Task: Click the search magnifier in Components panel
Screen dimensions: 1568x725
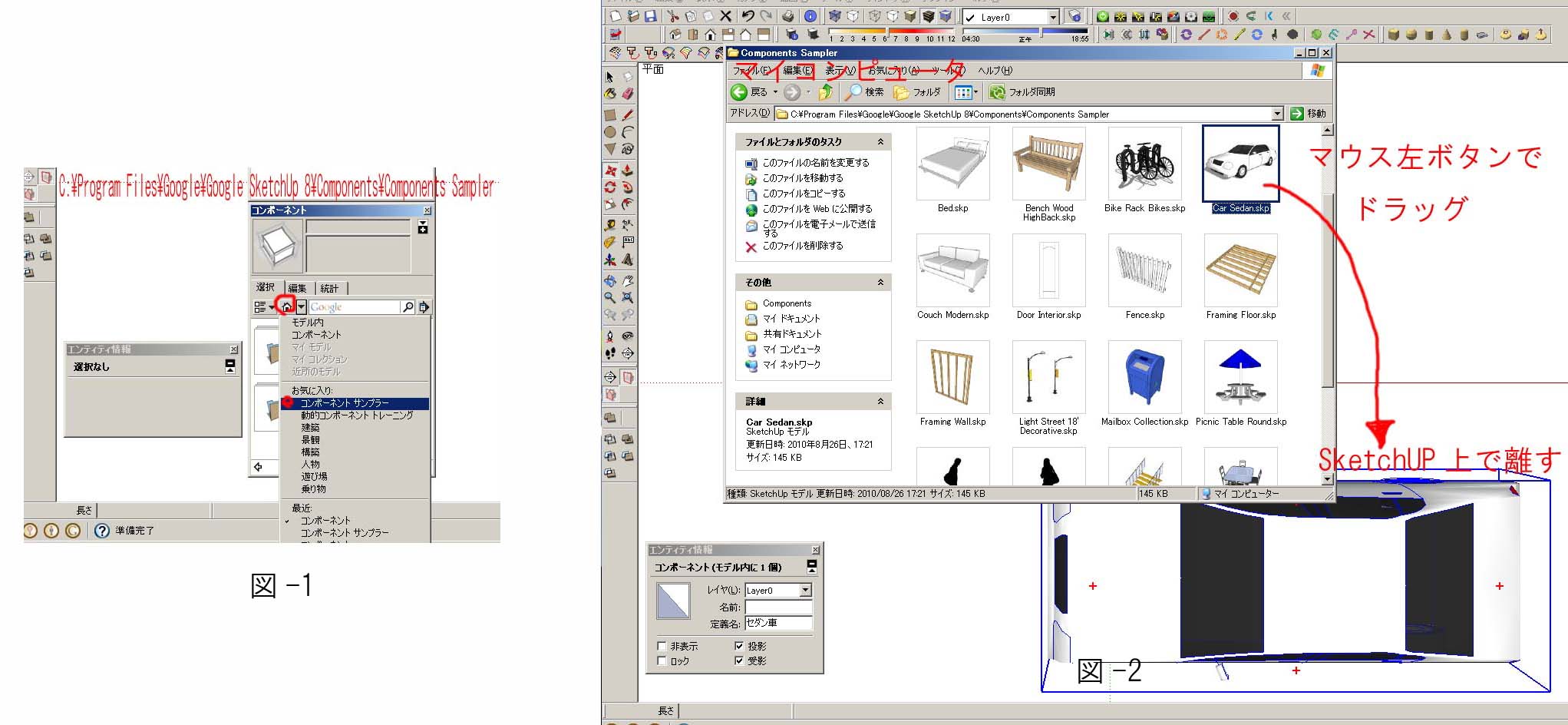Action: click(408, 307)
